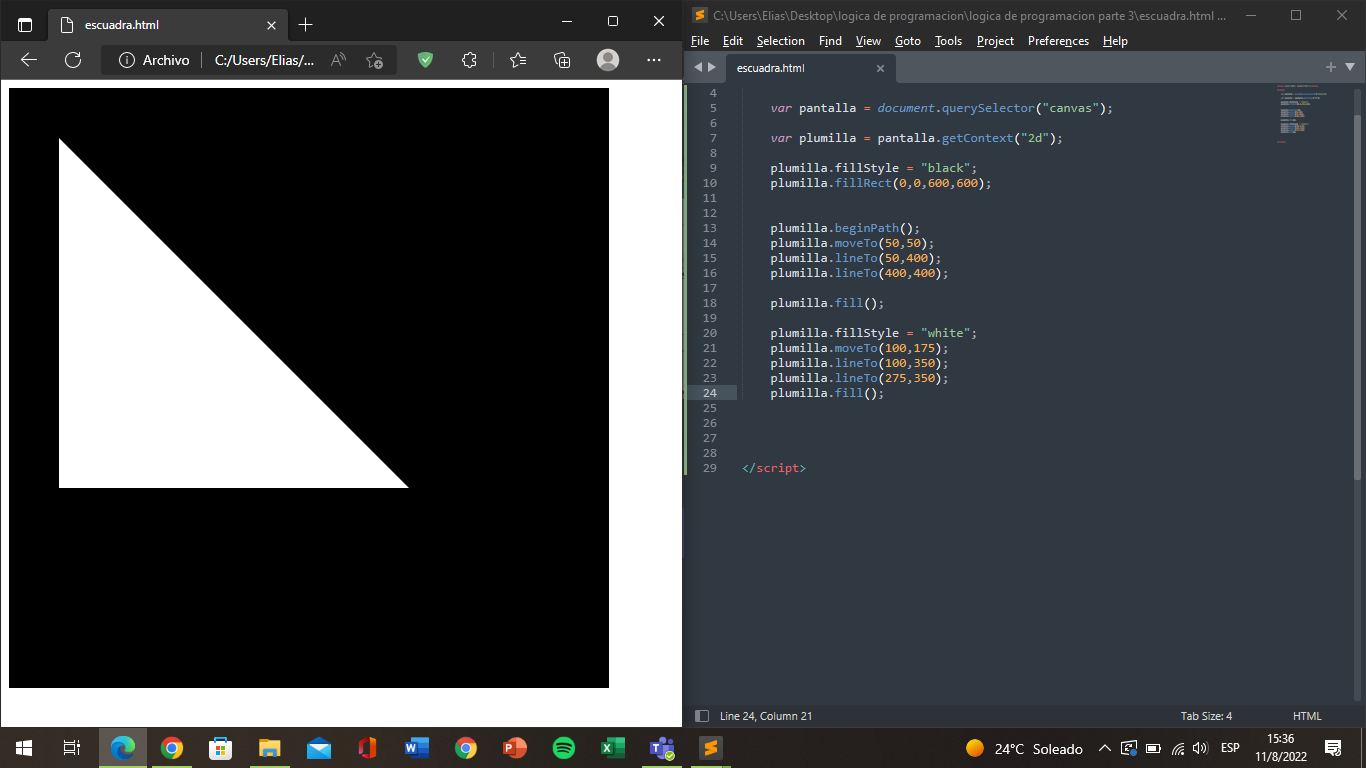Click the plumilla.beginPath(); code line
1366x768 pixels.
(844, 228)
